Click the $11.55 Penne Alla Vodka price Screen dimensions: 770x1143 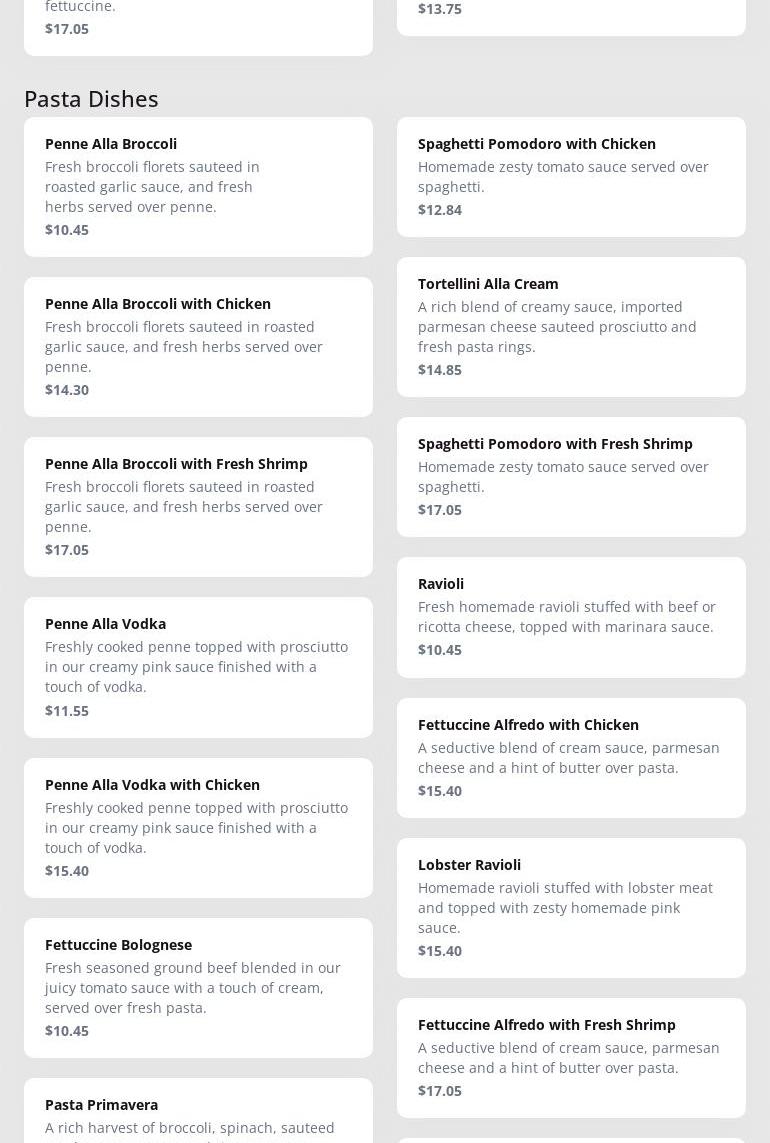pyautogui.click(x=67, y=711)
